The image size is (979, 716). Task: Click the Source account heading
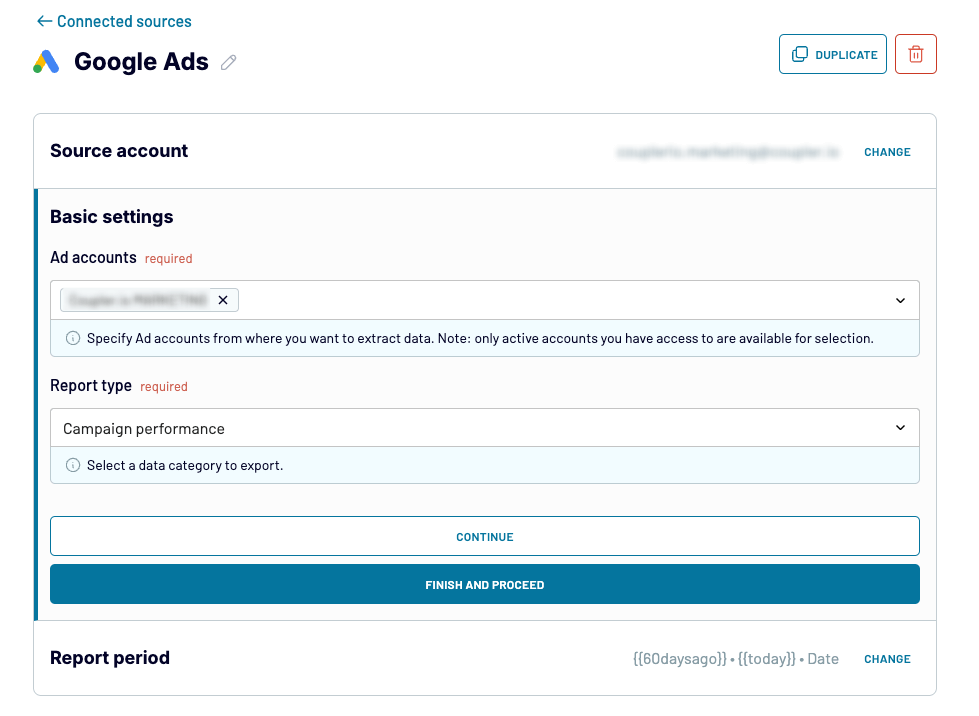coord(119,151)
